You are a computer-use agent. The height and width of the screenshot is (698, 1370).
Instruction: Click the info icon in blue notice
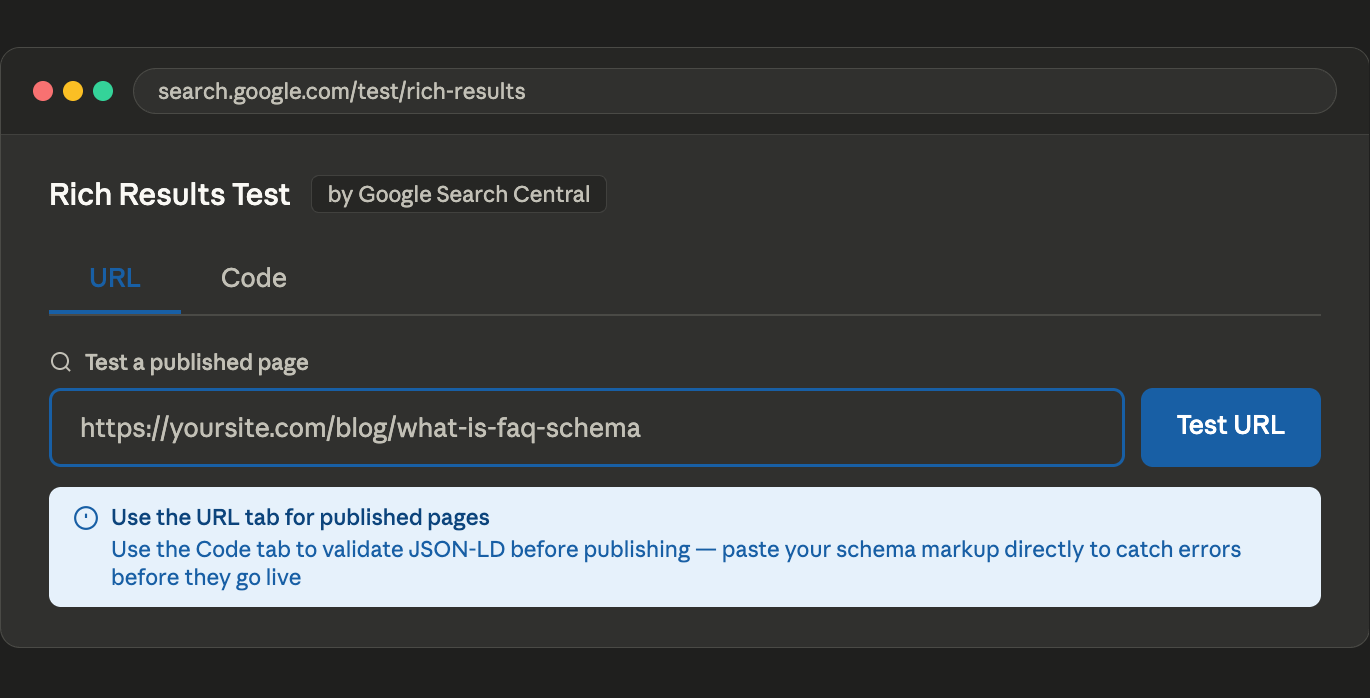pos(86,518)
